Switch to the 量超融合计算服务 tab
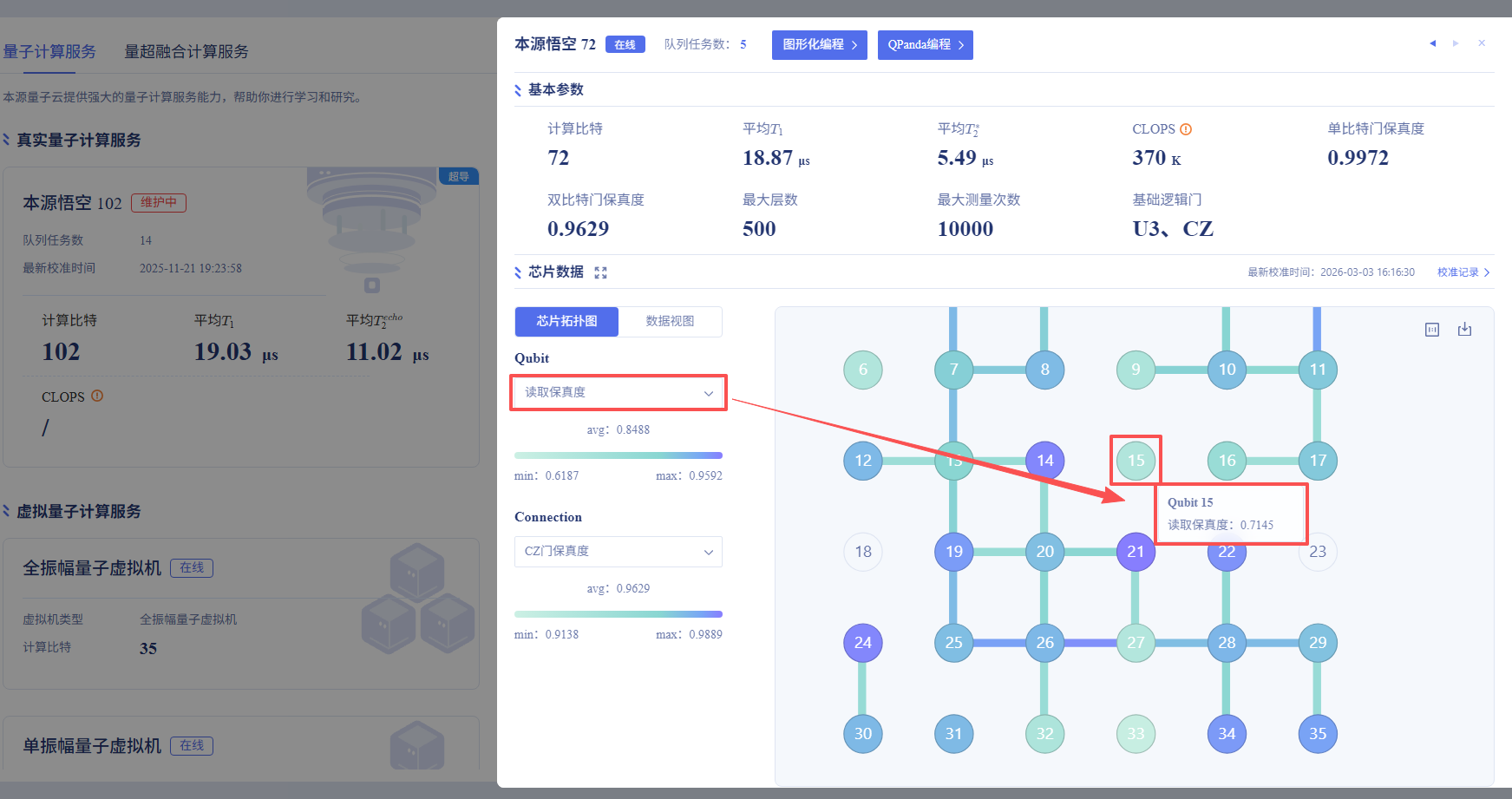The height and width of the screenshot is (799, 1512). point(187,52)
